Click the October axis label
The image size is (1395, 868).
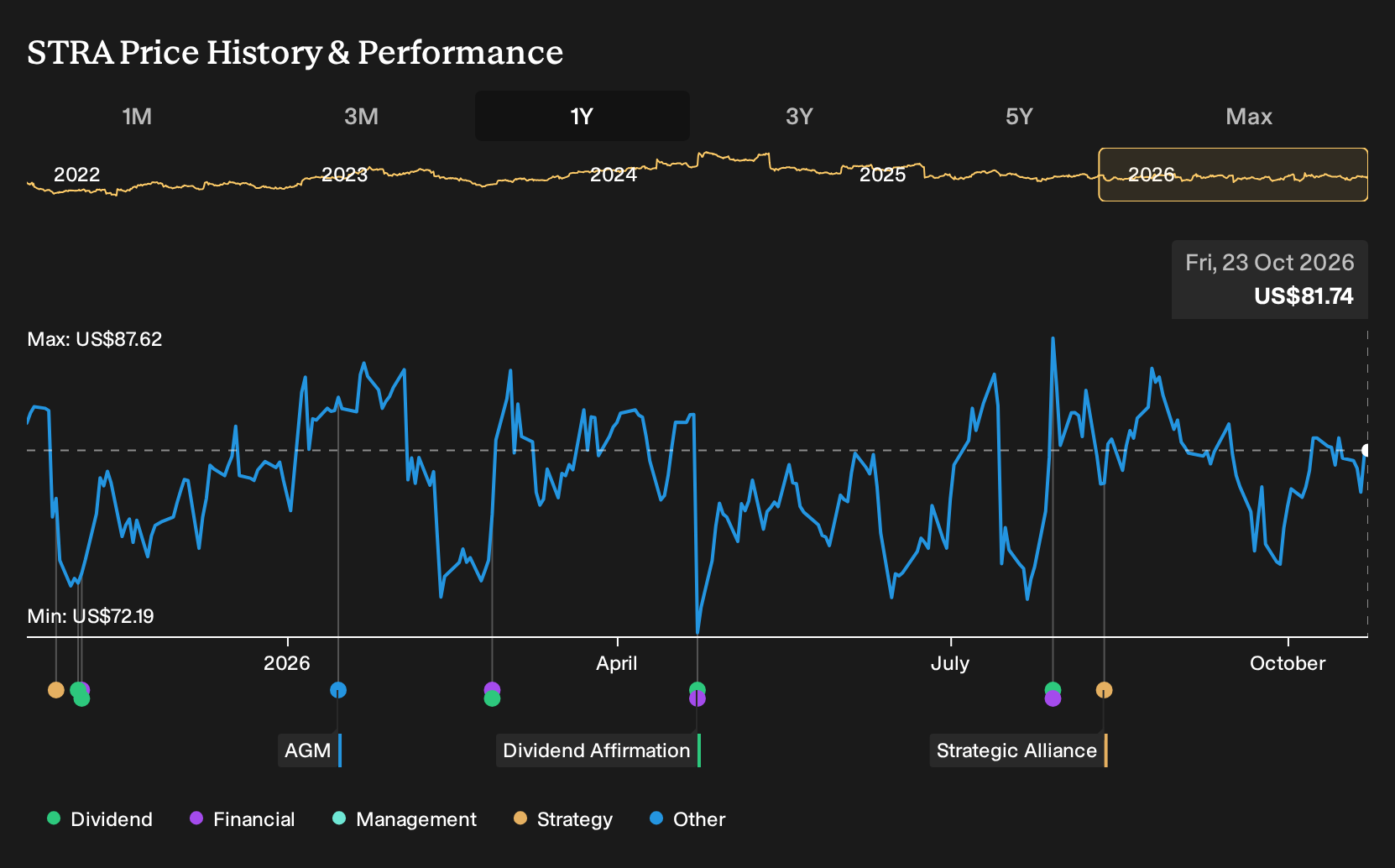click(x=1288, y=663)
